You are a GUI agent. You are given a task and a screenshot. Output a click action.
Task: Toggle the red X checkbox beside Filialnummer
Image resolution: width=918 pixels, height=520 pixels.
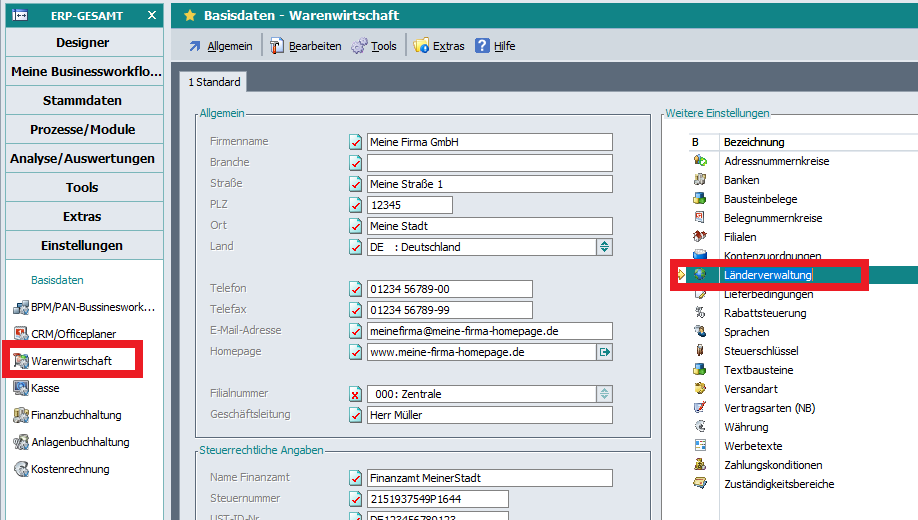point(355,394)
